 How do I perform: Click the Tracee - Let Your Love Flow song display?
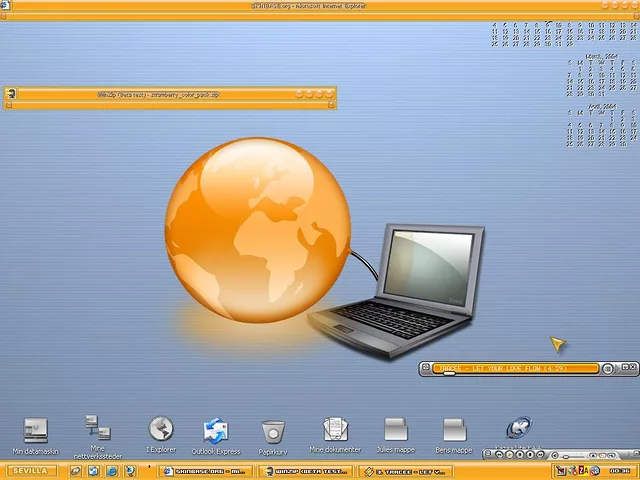(516, 368)
